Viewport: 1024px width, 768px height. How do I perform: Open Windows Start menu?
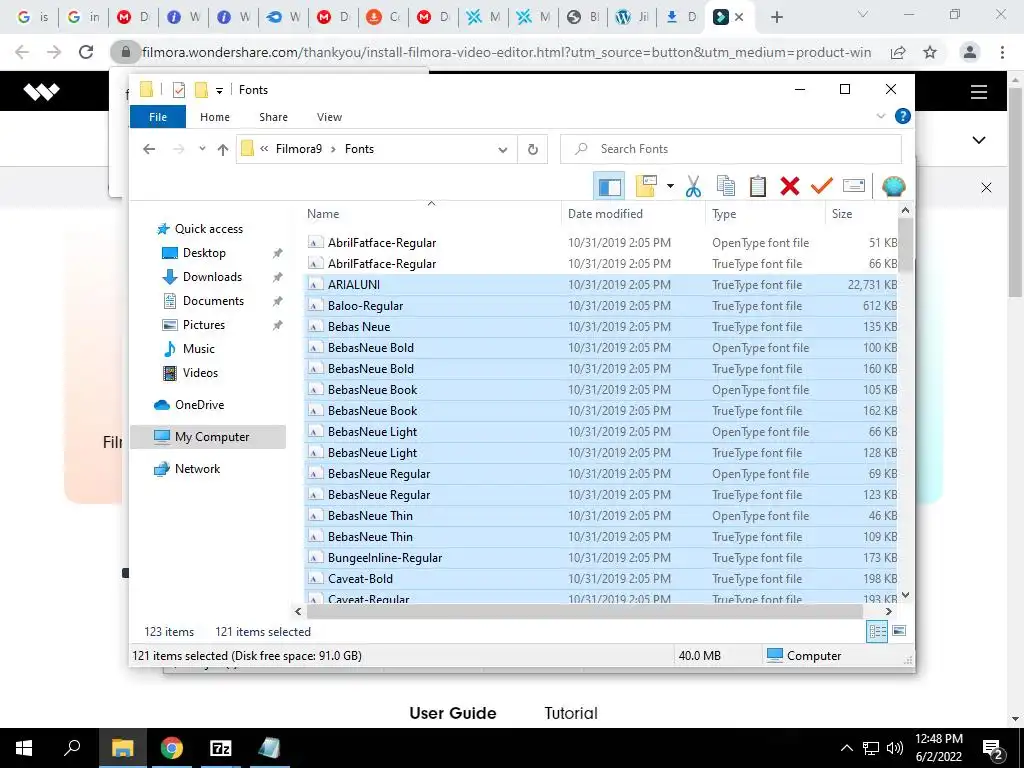tap(24, 748)
